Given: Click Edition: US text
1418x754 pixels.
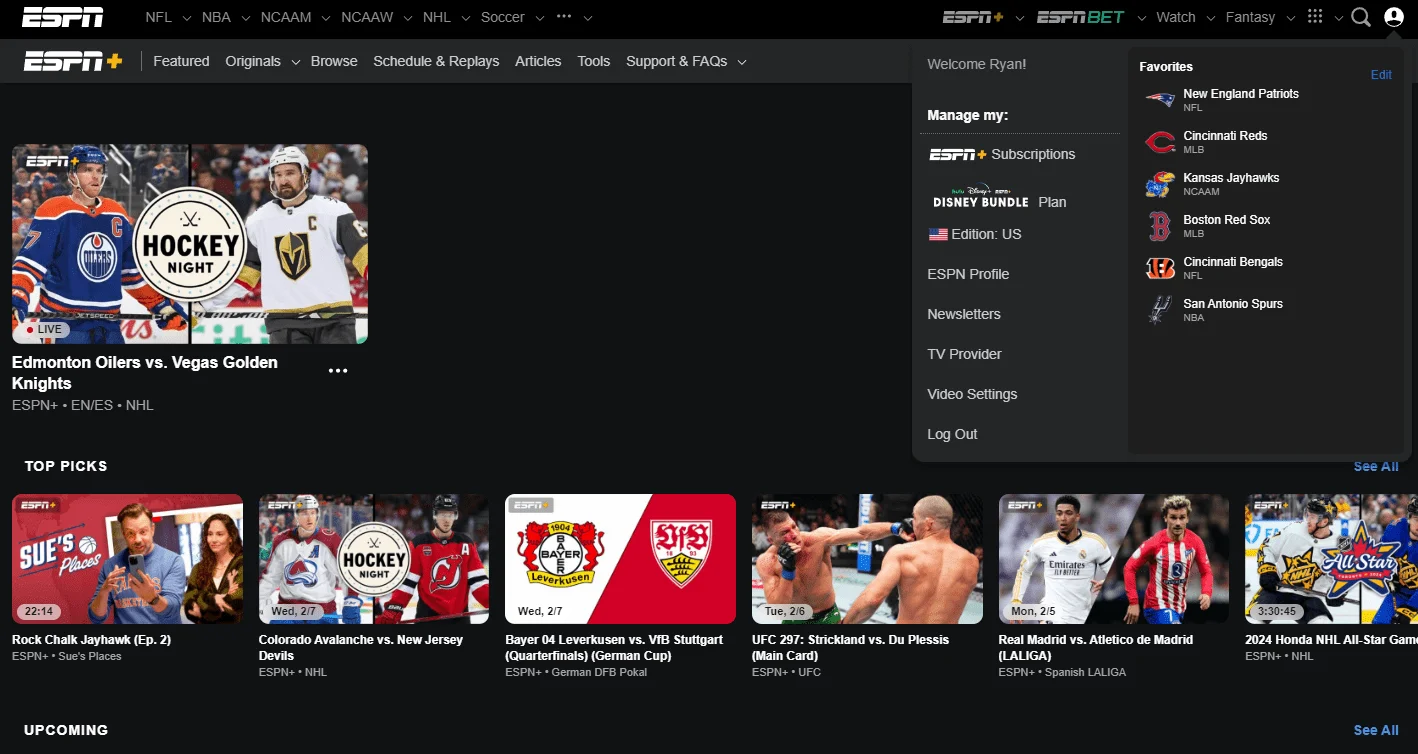Looking at the screenshot, I should 987,234.
